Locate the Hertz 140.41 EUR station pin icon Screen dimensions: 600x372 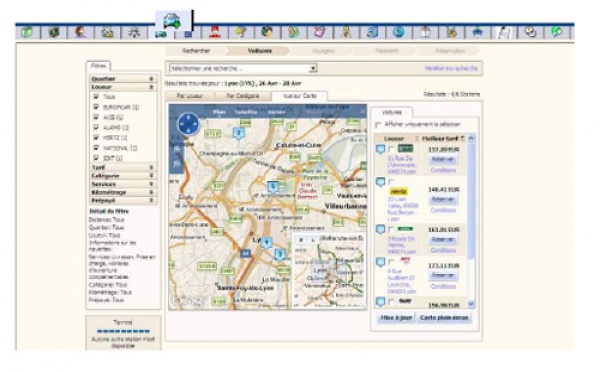point(380,182)
